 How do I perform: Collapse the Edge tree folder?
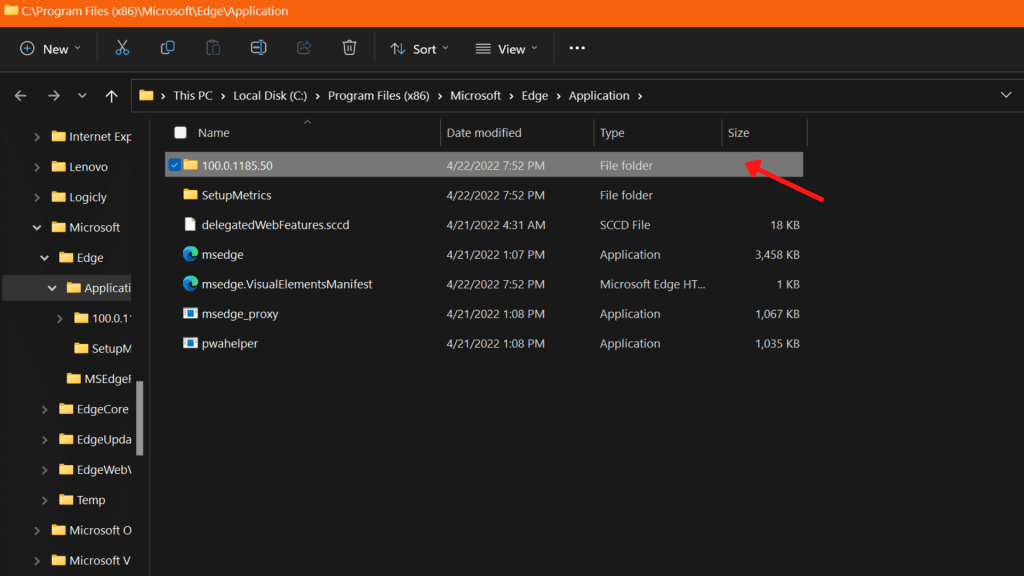pyautogui.click(x=44, y=258)
